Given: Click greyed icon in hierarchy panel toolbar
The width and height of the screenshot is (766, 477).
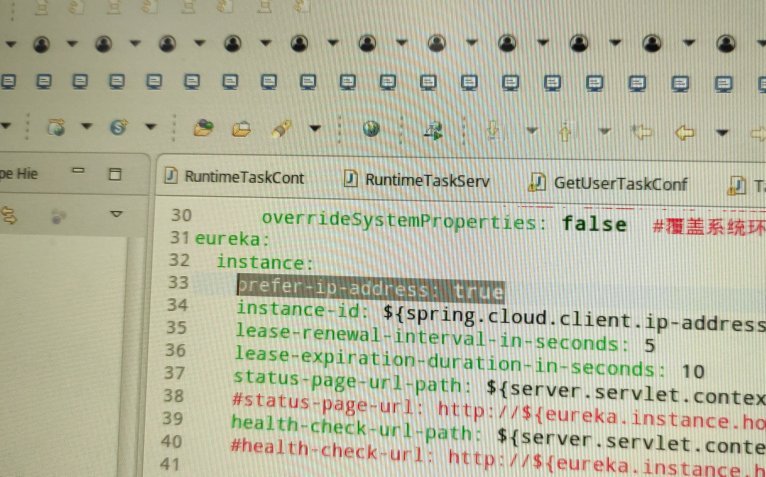Looking at the screenshot, I should point(59,216).
